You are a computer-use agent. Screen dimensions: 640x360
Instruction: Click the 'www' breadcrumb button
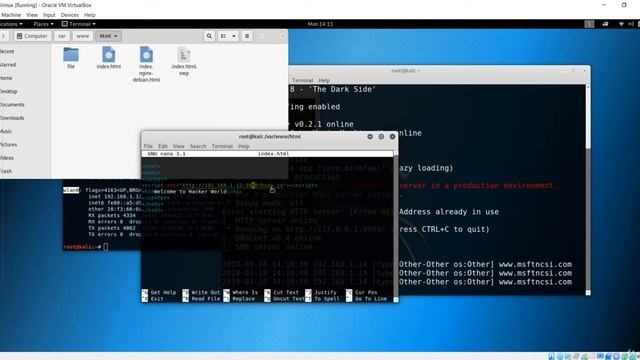(82, 36)
